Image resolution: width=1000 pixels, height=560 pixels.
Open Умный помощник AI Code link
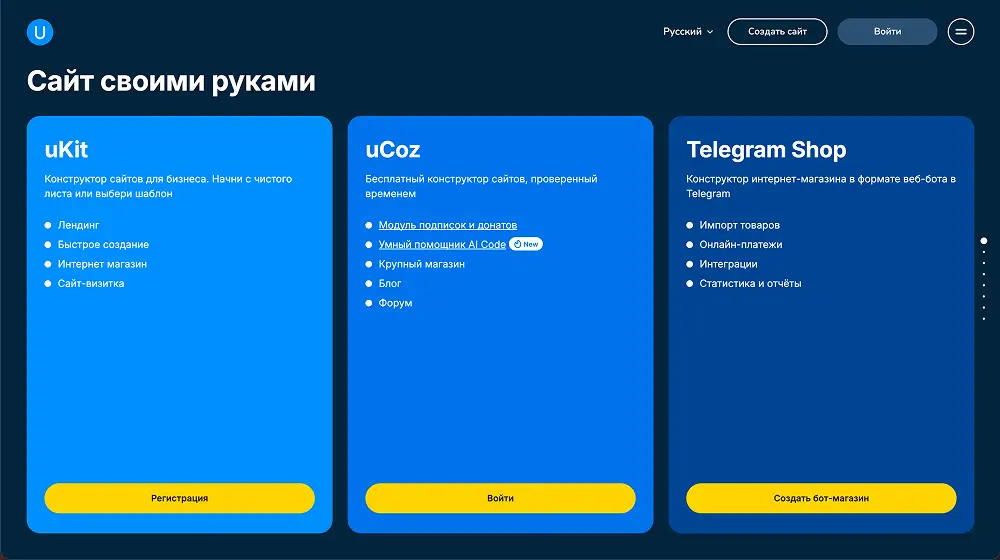click(442, 244)
